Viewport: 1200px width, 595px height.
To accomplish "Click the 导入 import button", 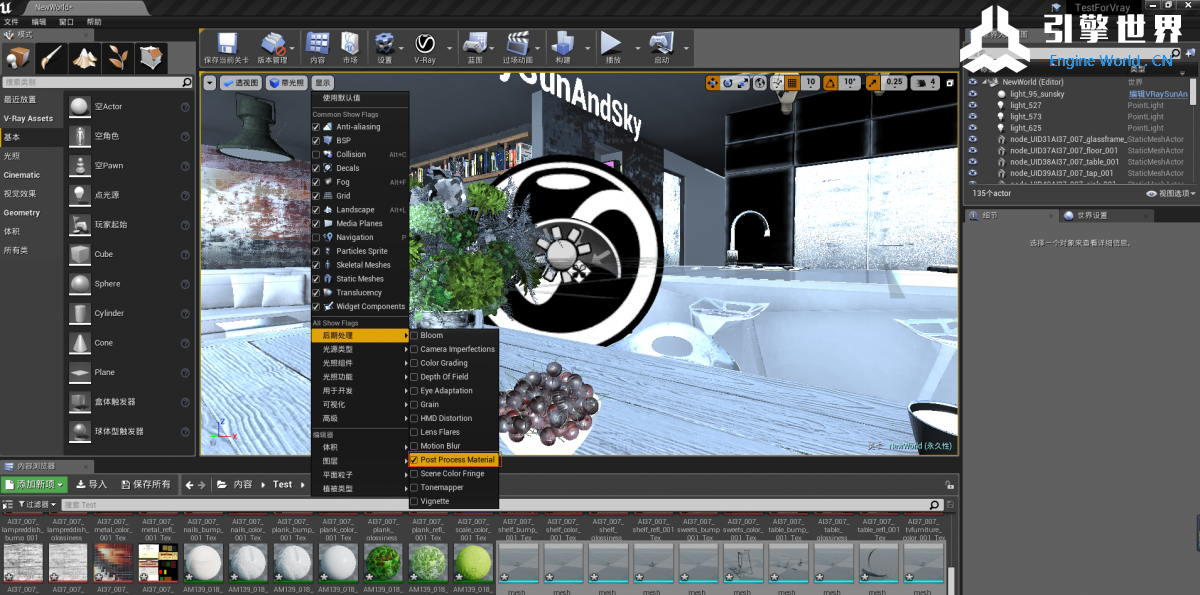I will (x=91, y=484).
